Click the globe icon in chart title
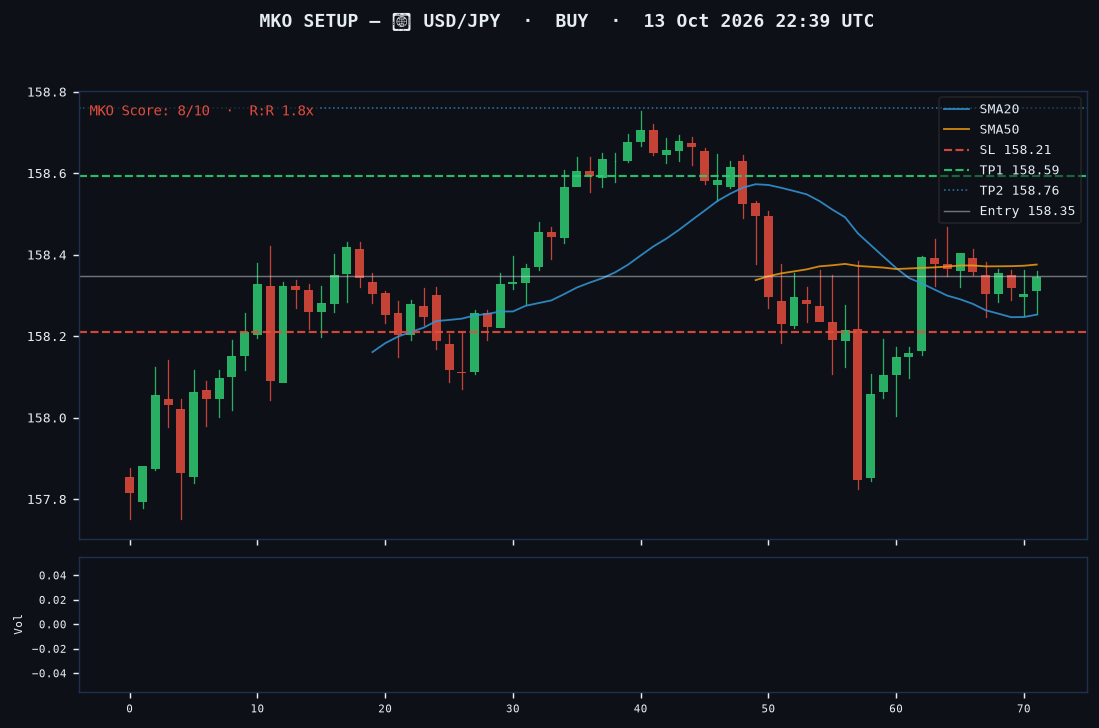The image size is (1099, 728). pyautogui.click(x=402, y=22)
